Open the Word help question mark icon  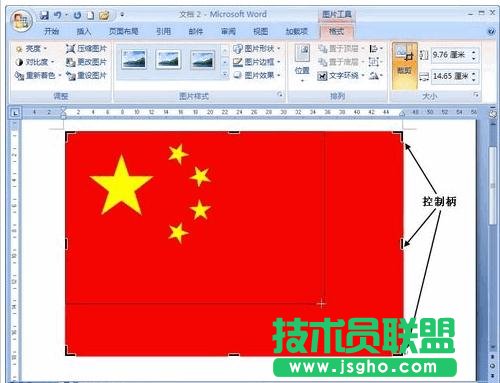491,31
